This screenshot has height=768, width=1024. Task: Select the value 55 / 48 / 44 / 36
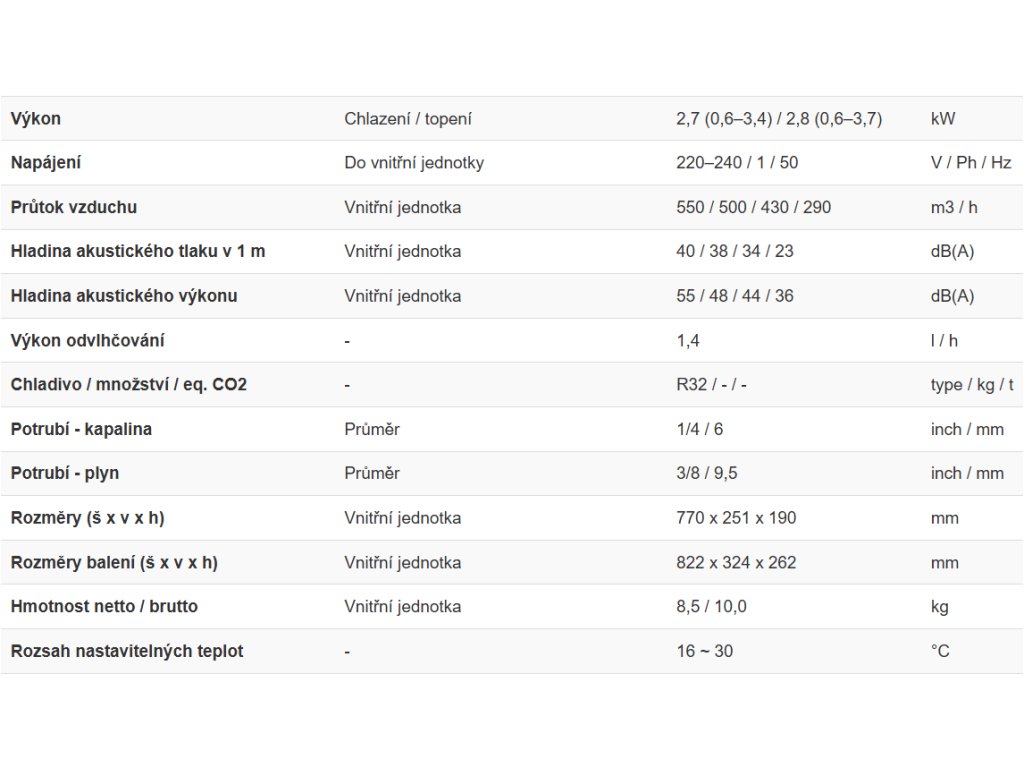(x=735, y=296)
